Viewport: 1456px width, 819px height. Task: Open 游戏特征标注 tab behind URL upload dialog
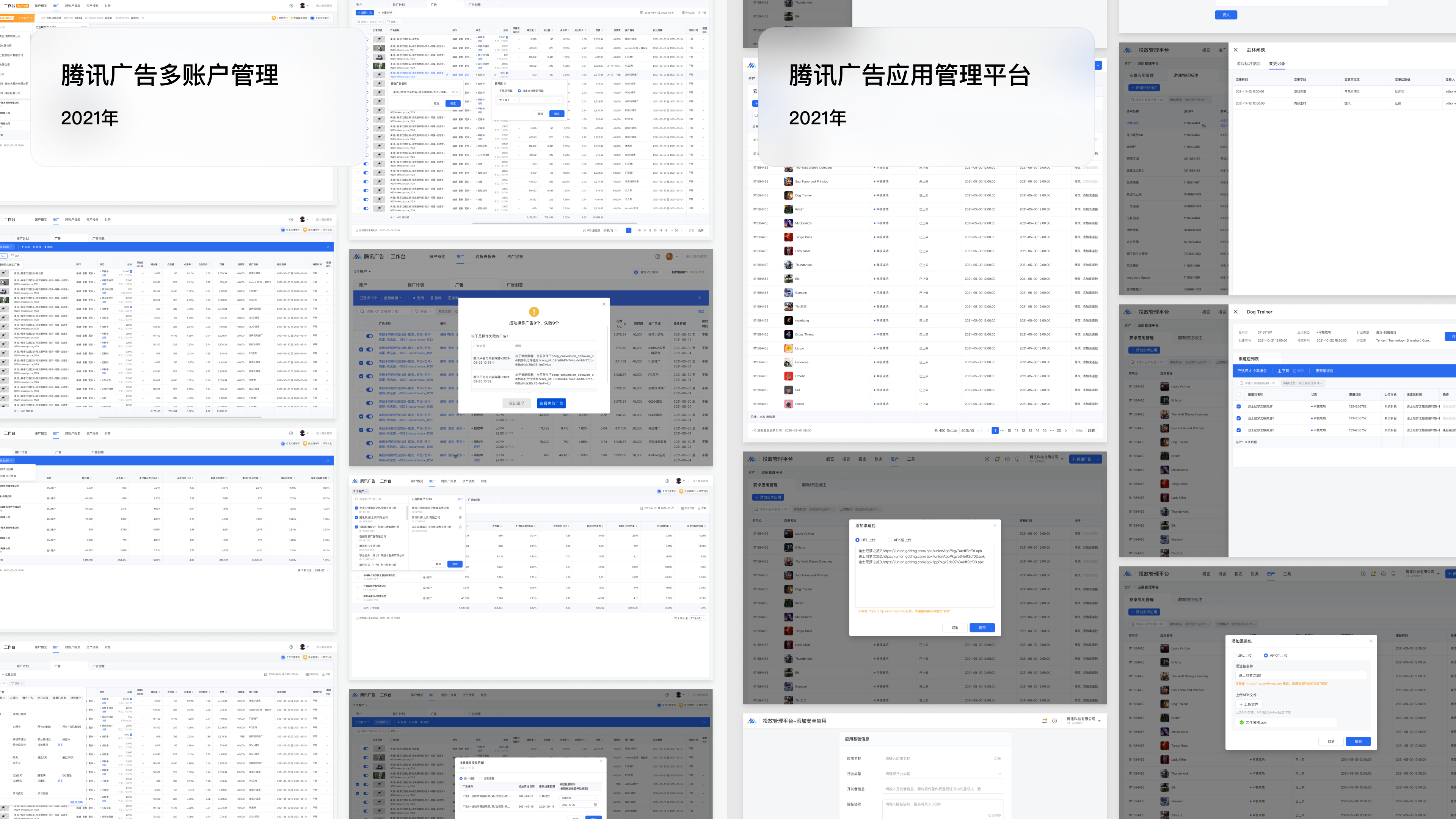(813, 485)
